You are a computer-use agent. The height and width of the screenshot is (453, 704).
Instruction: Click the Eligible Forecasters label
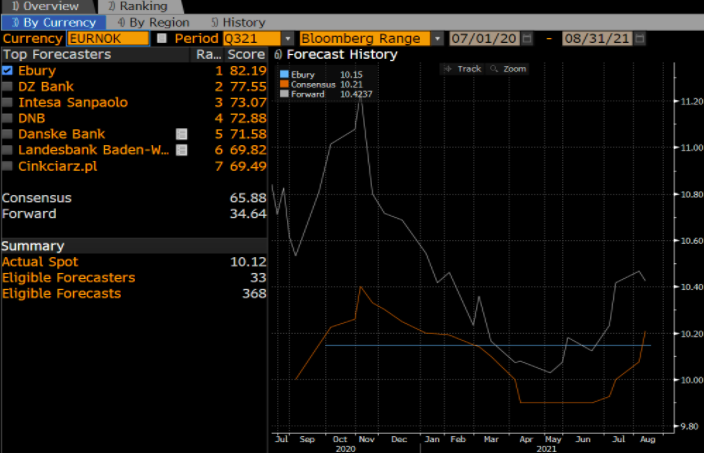pos(68,277)
